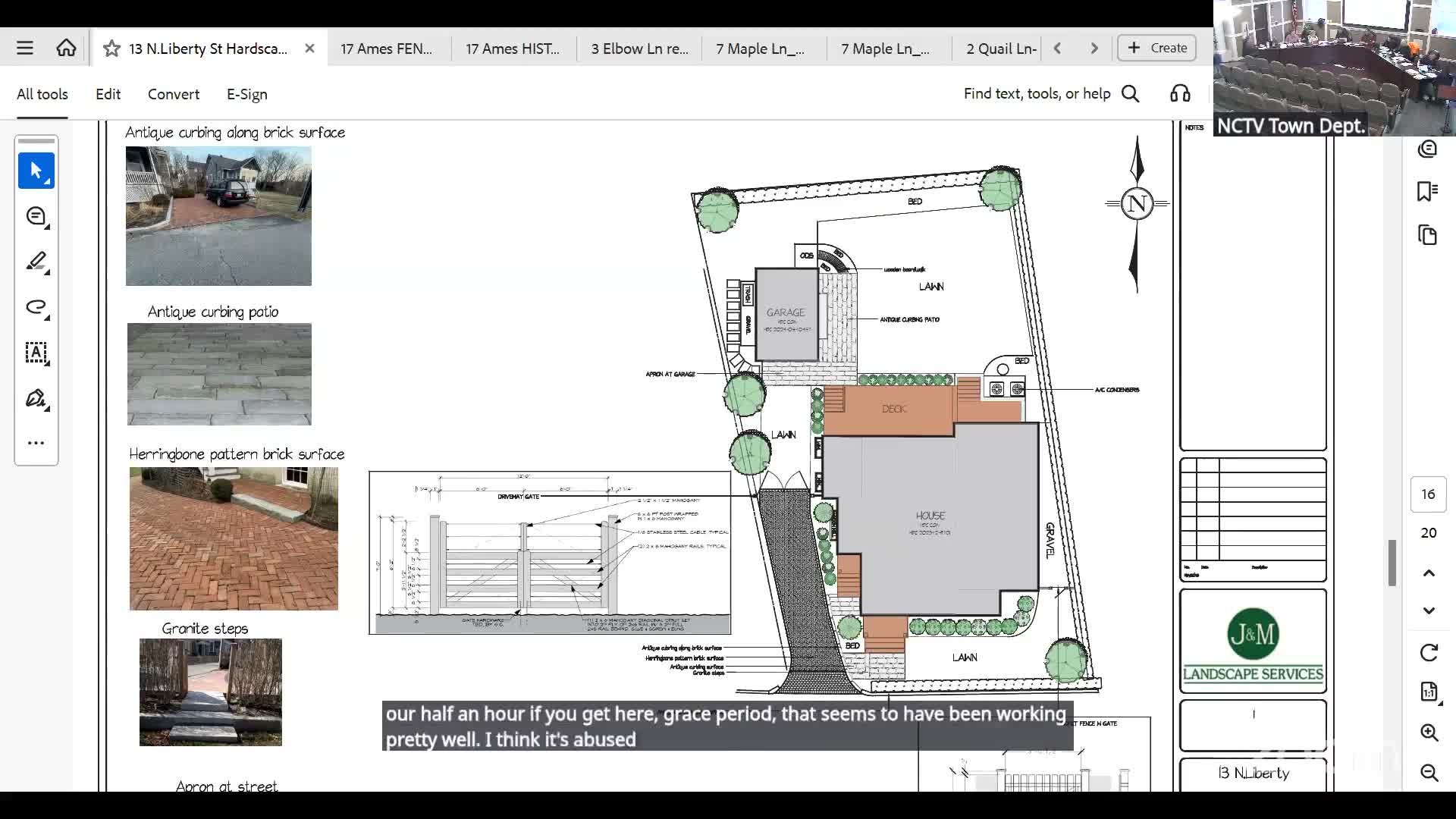This screenshot has width=1456, height=819.
Task: Select the Highlight tool
Action: 36,262
